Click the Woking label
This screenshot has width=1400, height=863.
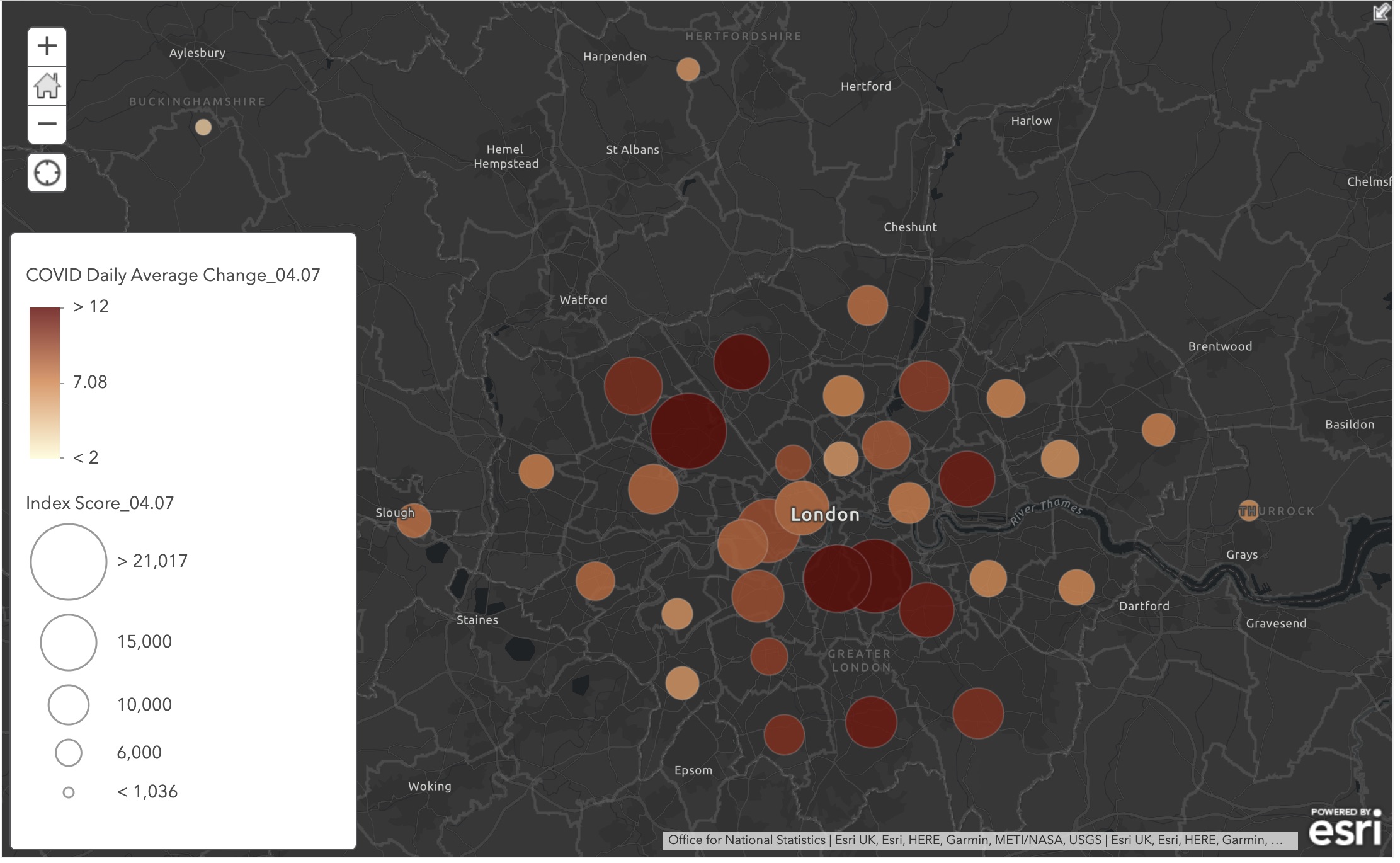pyautogui.click(x=430, y=787)
